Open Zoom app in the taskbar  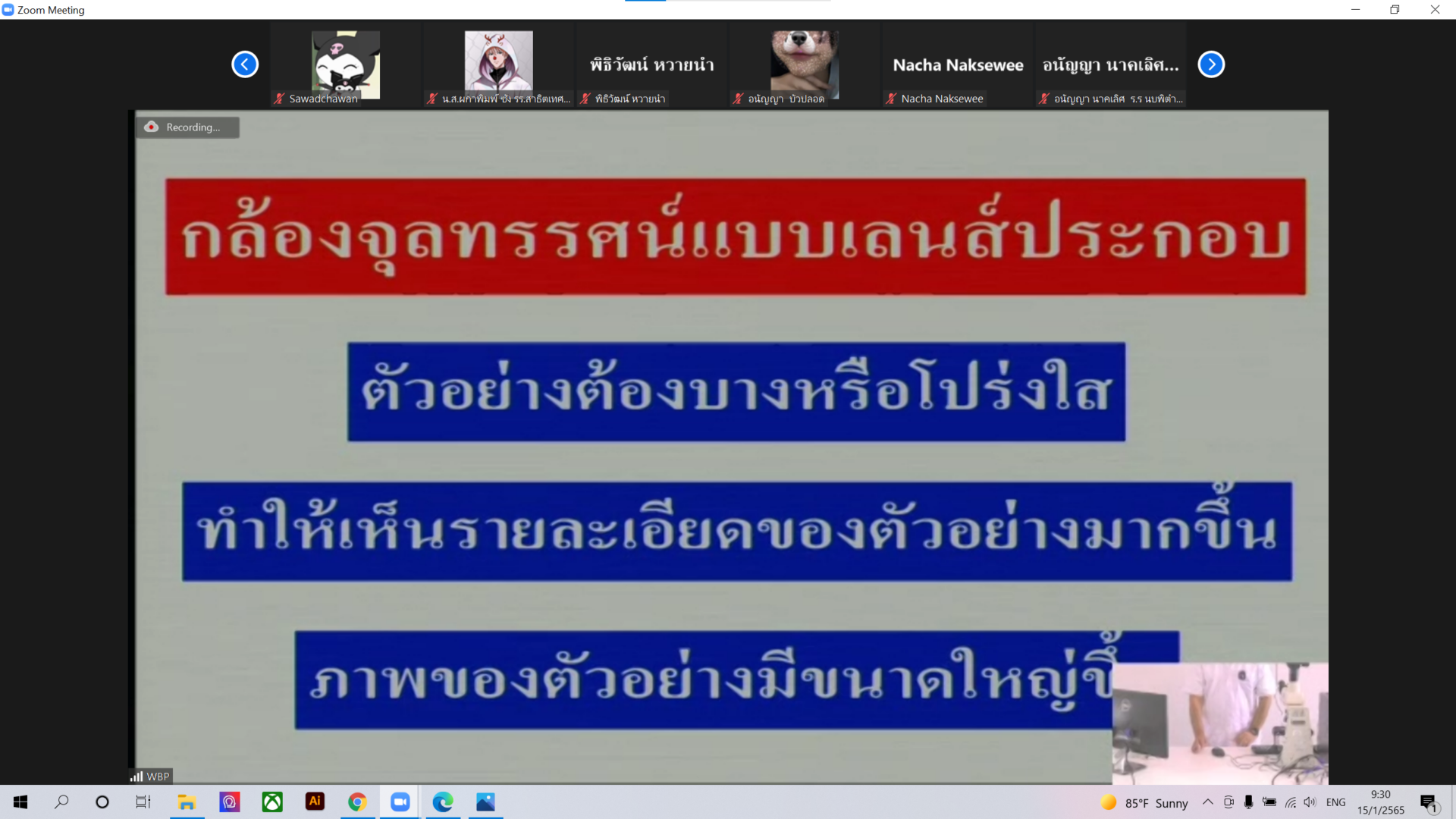pos(400,802)
